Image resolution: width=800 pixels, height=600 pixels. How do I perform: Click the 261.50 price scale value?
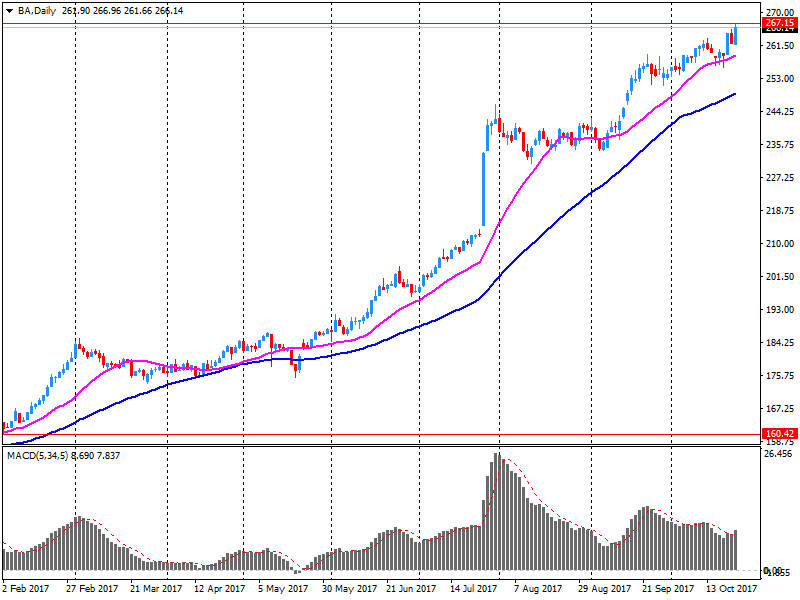point(780,45)
